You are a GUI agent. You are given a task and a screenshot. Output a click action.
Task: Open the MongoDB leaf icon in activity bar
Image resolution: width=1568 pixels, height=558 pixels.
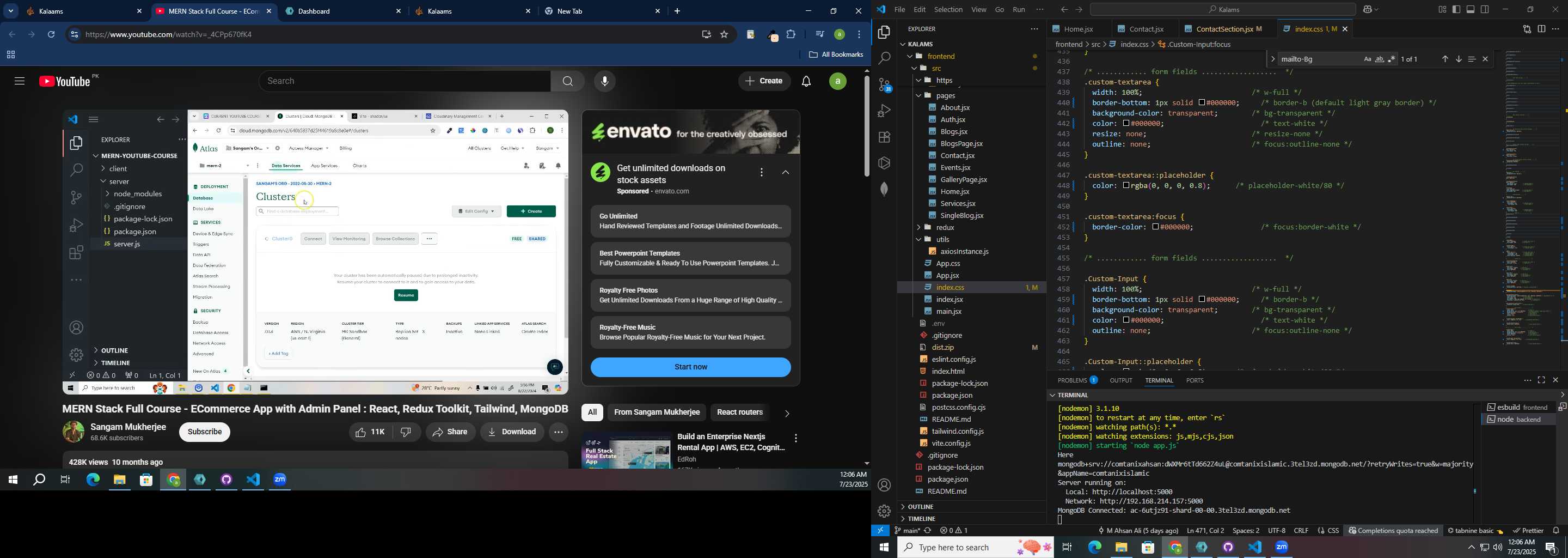pyautogui.click(x=884, y=189)
